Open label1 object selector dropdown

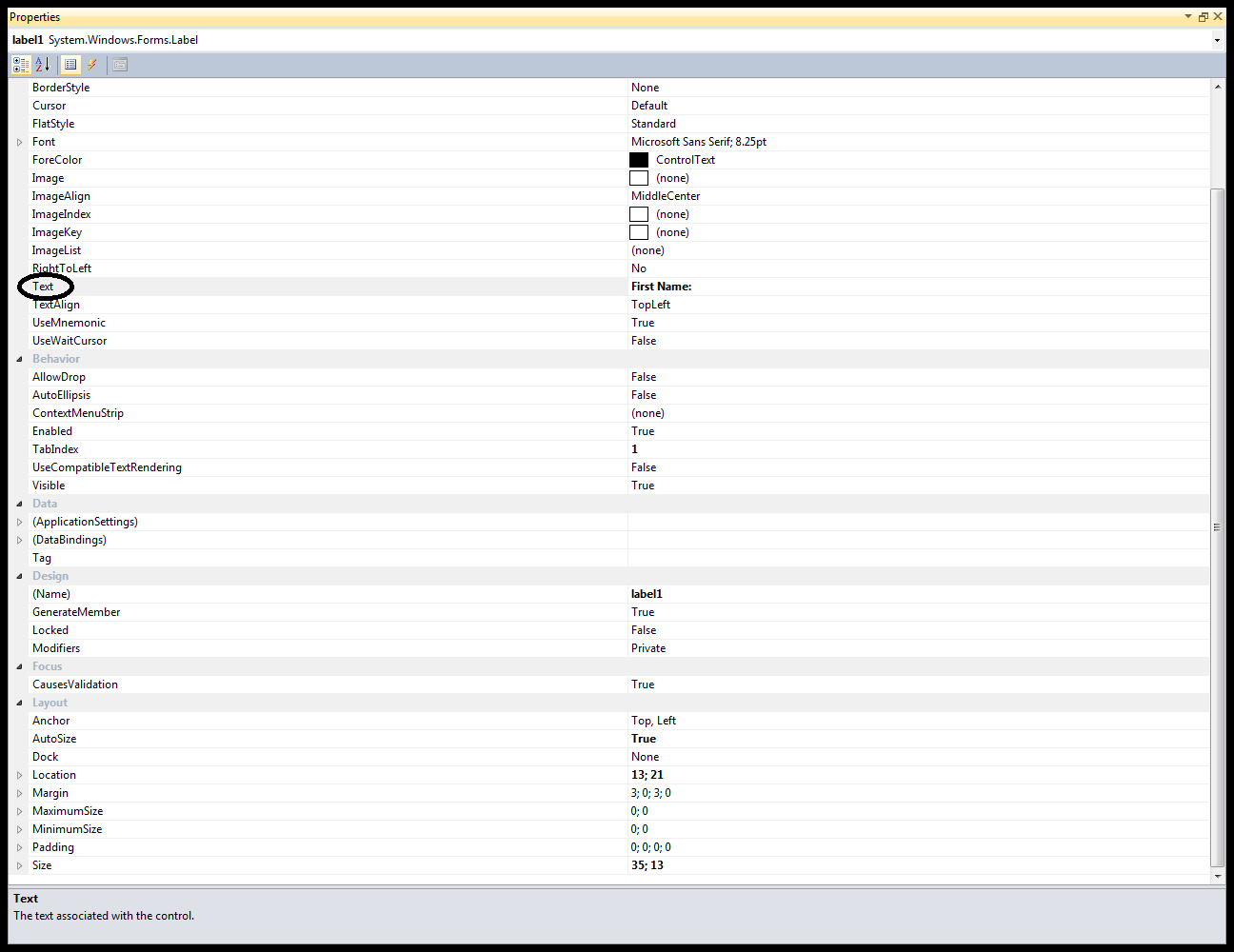click(1217, 40)
